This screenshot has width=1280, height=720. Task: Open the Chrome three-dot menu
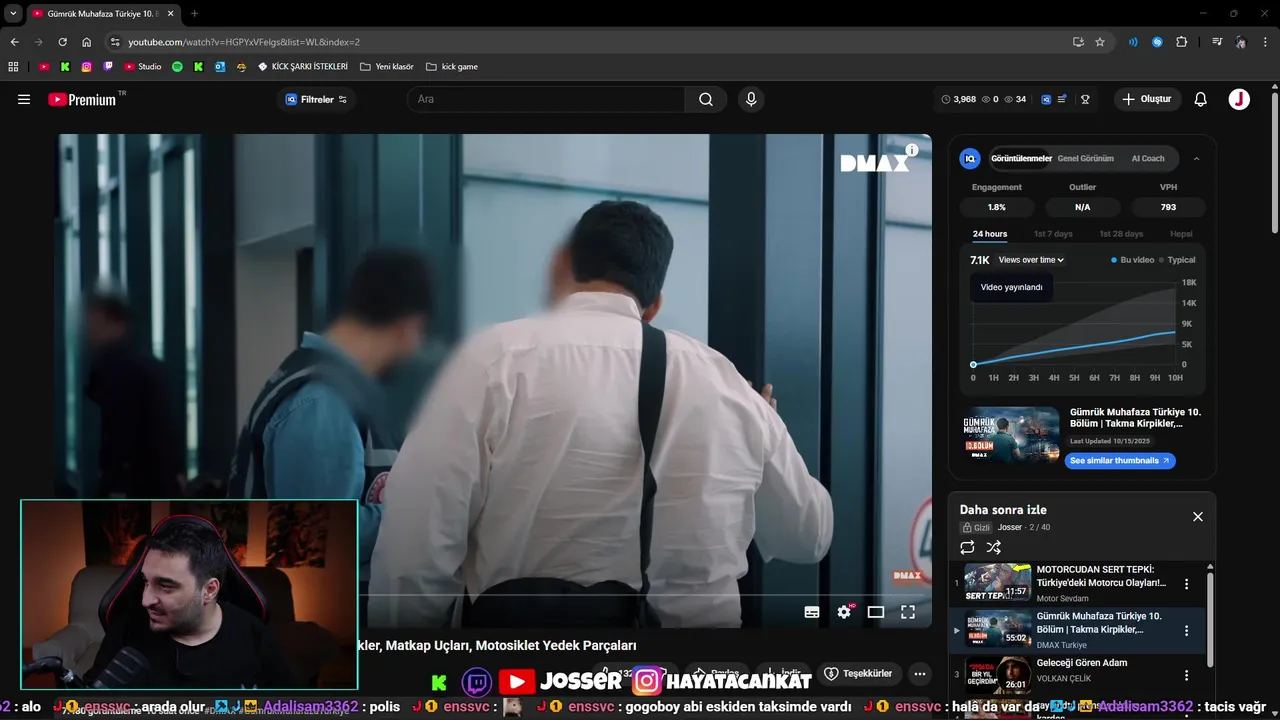1266,42
